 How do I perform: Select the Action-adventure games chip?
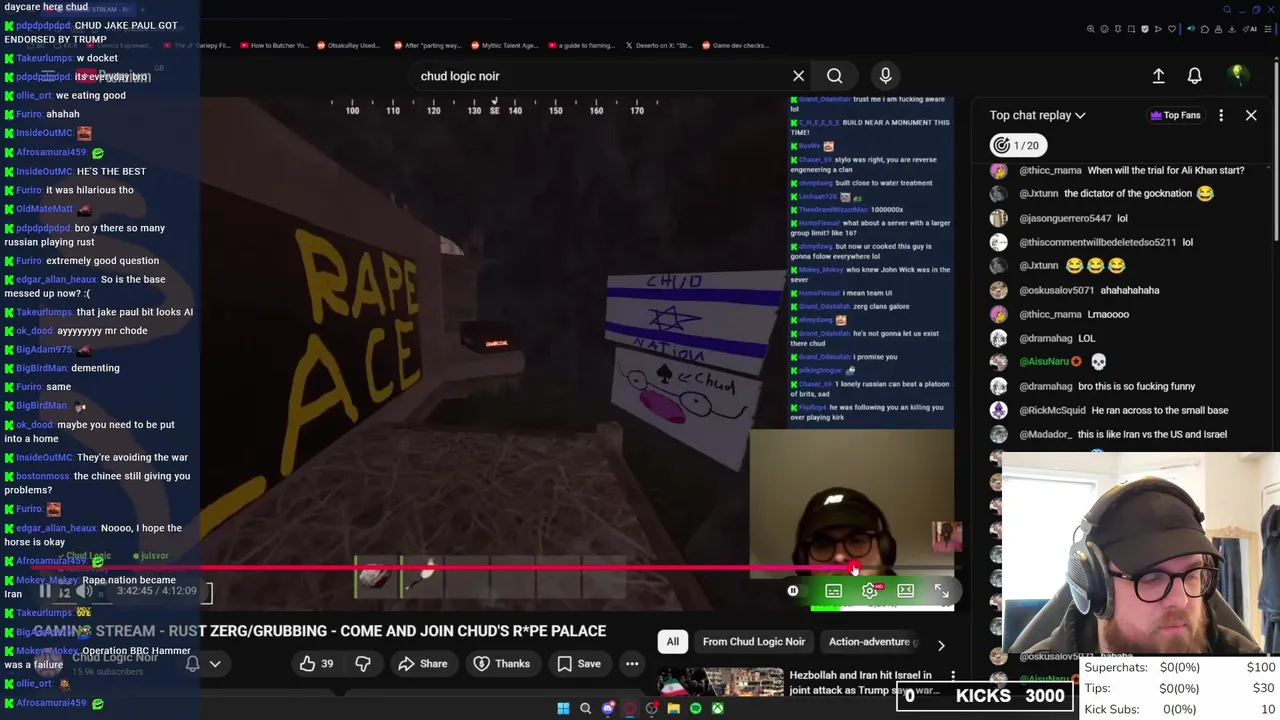tap(872, 642)
